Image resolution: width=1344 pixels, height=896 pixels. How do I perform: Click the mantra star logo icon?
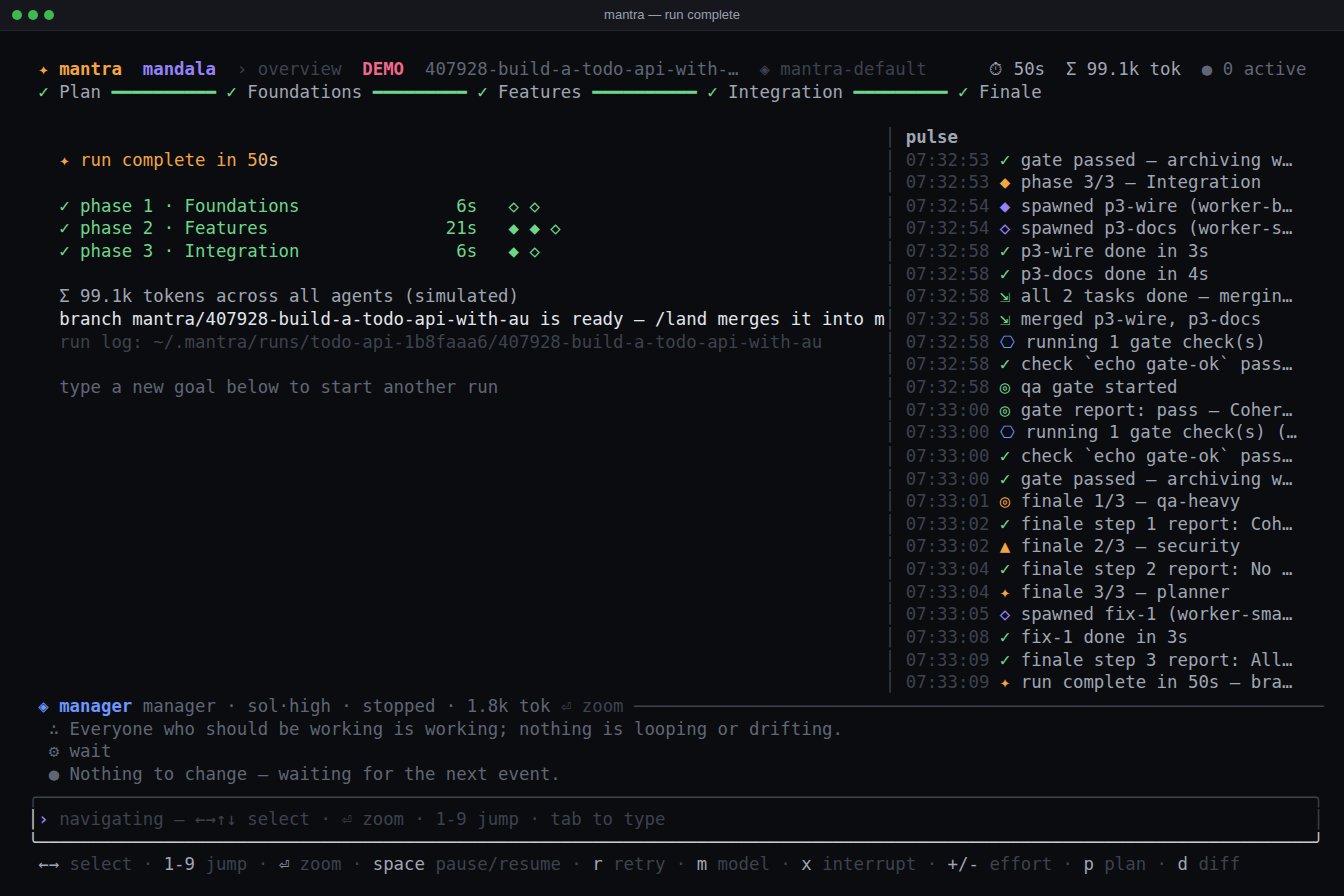(x=43, y=69)
